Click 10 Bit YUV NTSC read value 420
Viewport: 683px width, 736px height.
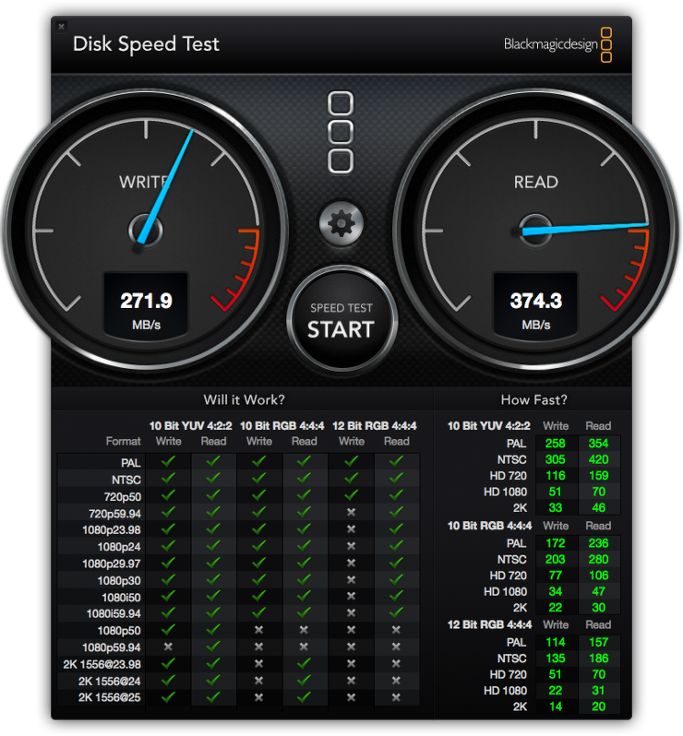(599, 460)
